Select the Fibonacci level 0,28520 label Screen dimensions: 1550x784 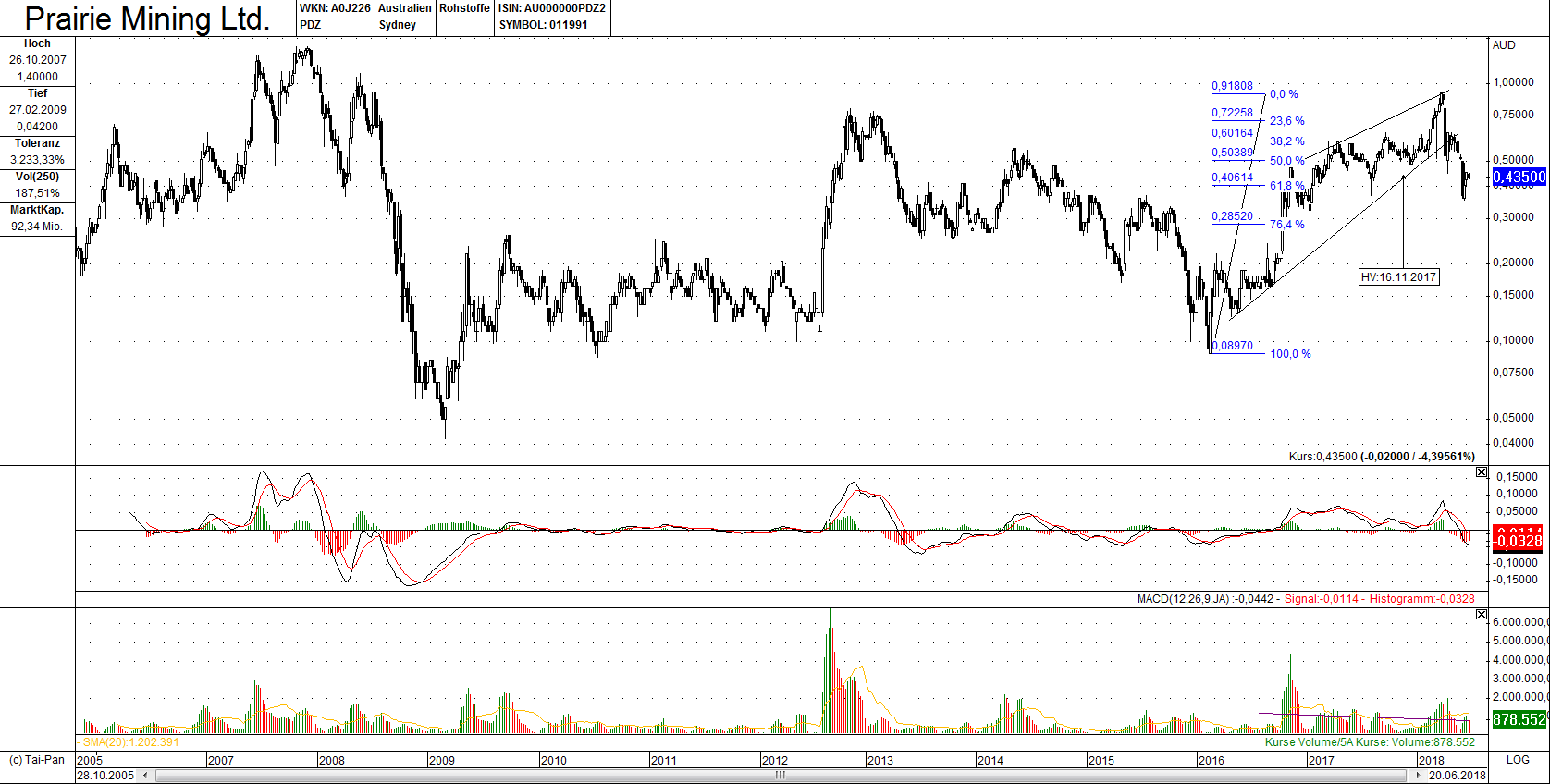click(1232, 216)
